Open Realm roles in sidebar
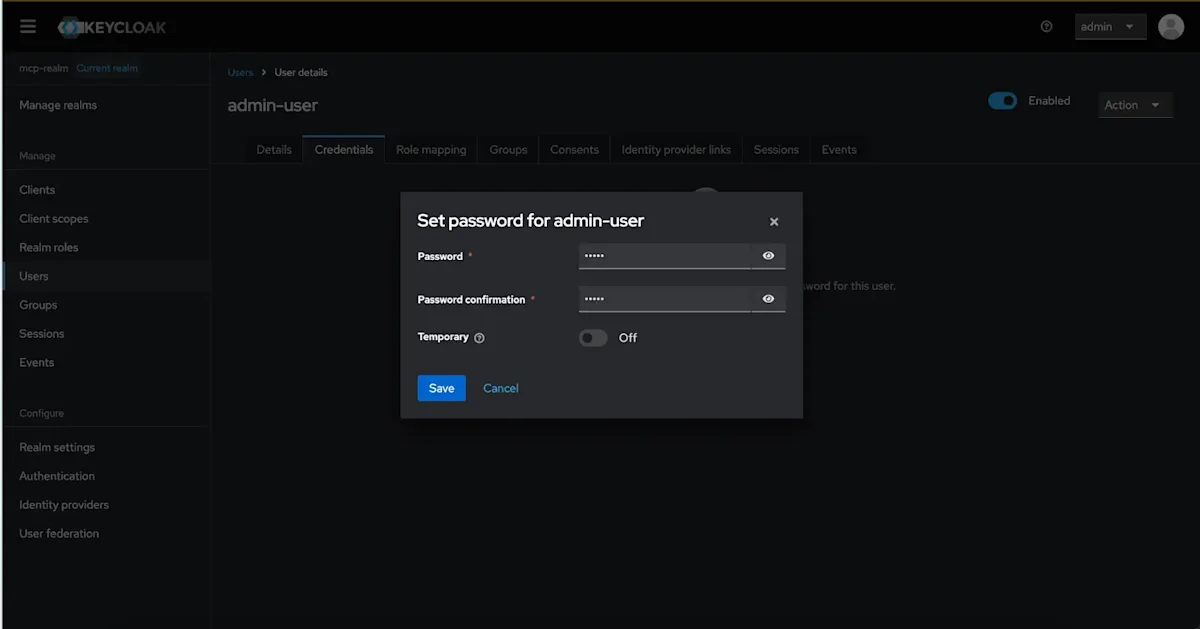 point(105,248)
